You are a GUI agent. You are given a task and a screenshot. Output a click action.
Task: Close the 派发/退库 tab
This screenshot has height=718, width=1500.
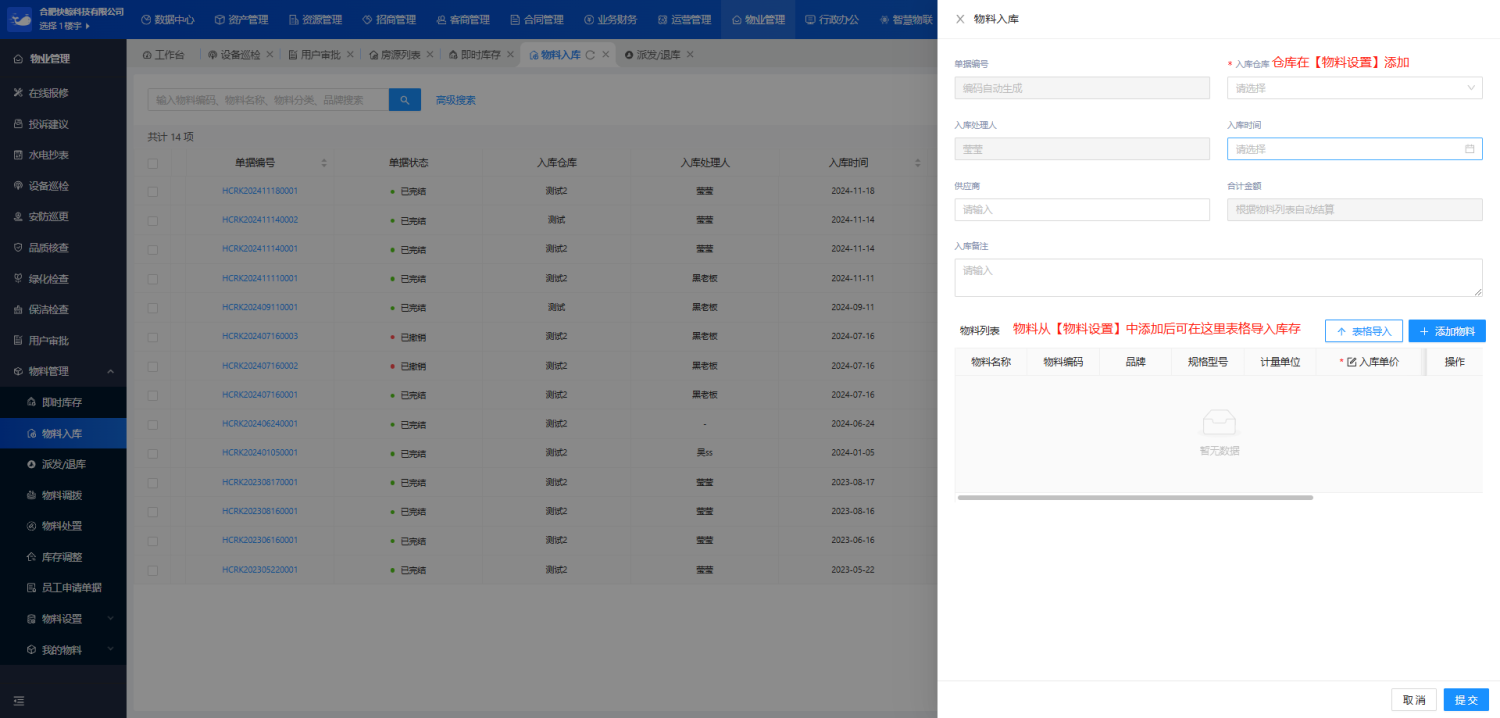[690, 54]
